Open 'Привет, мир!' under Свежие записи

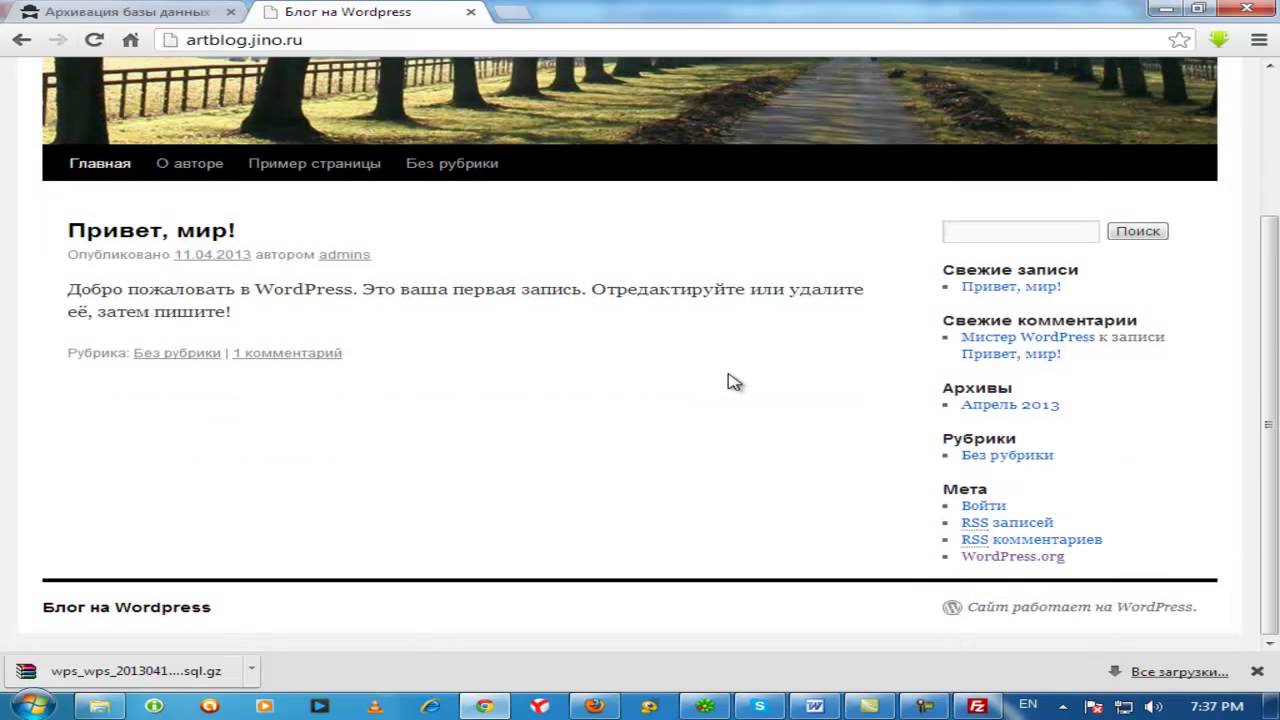coord(1011,286)
